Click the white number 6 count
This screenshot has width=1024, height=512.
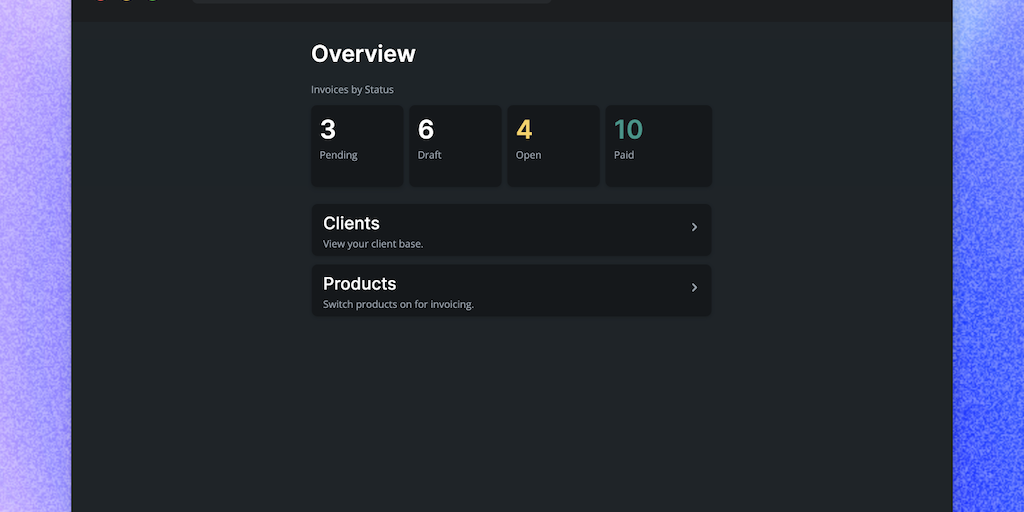coord(426,129)
